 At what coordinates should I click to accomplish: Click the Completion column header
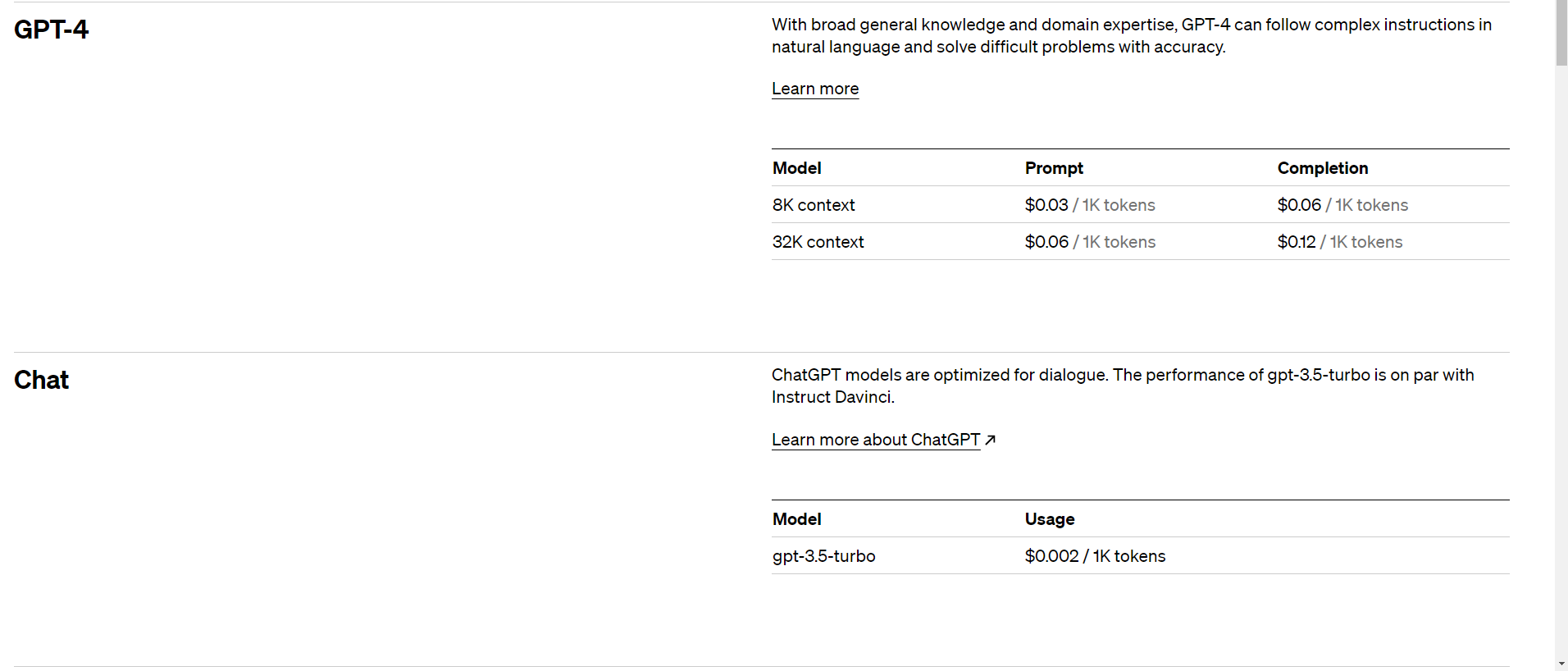(x=1322, y=168)
